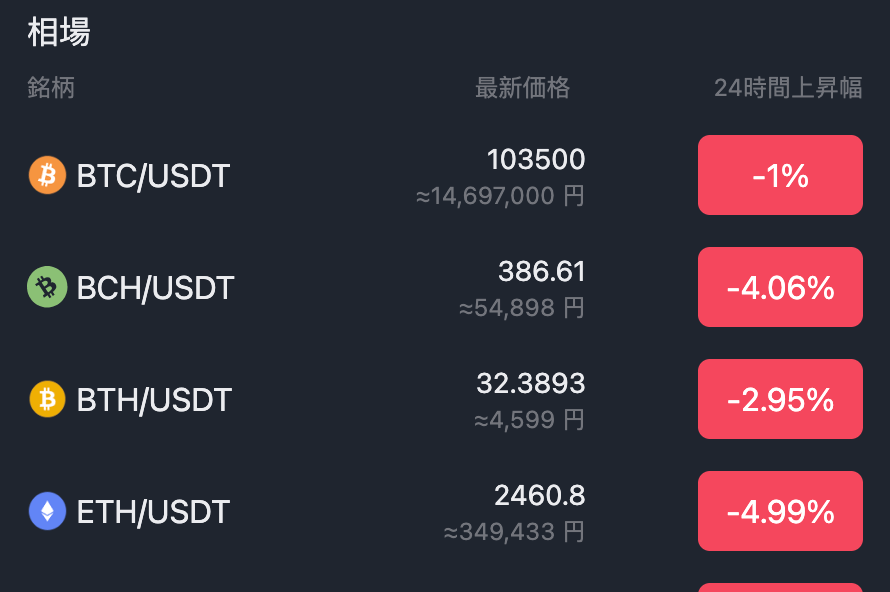Open the BTH/USDT trading pair

tap(154, 400)
